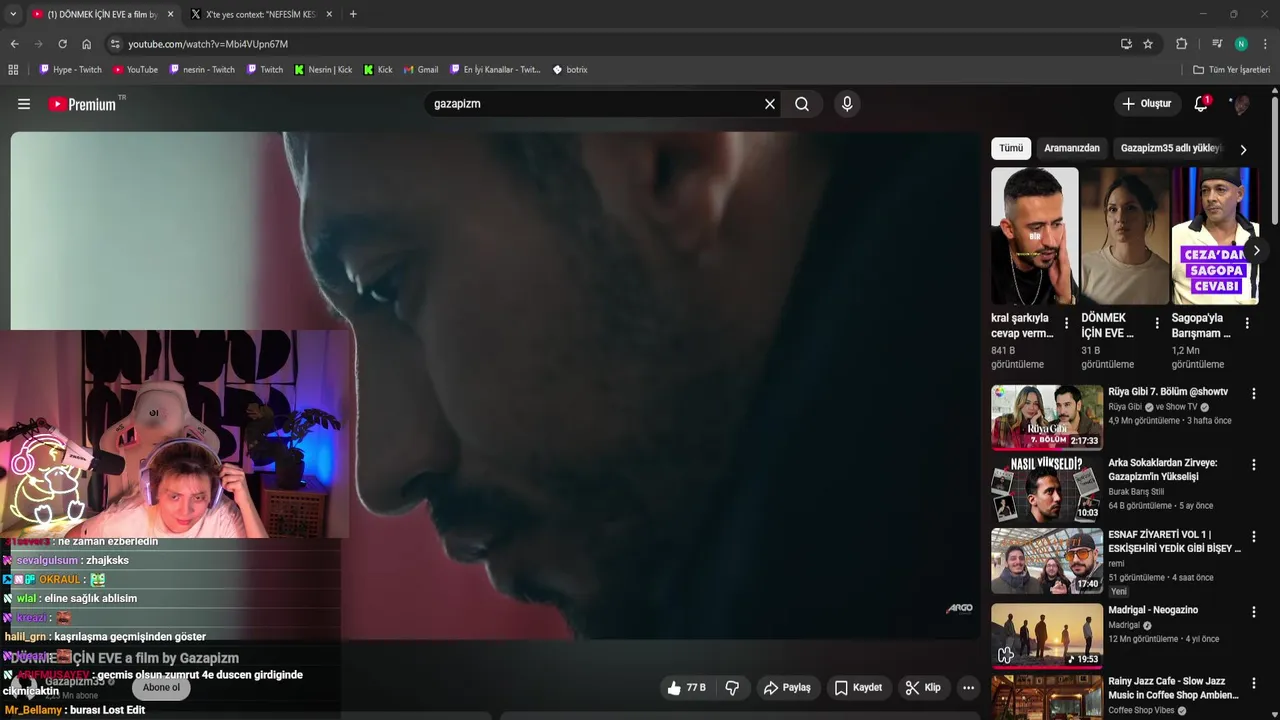Open Hype - Twitch bookmark
1280x720 pixels.
point(71,70)
